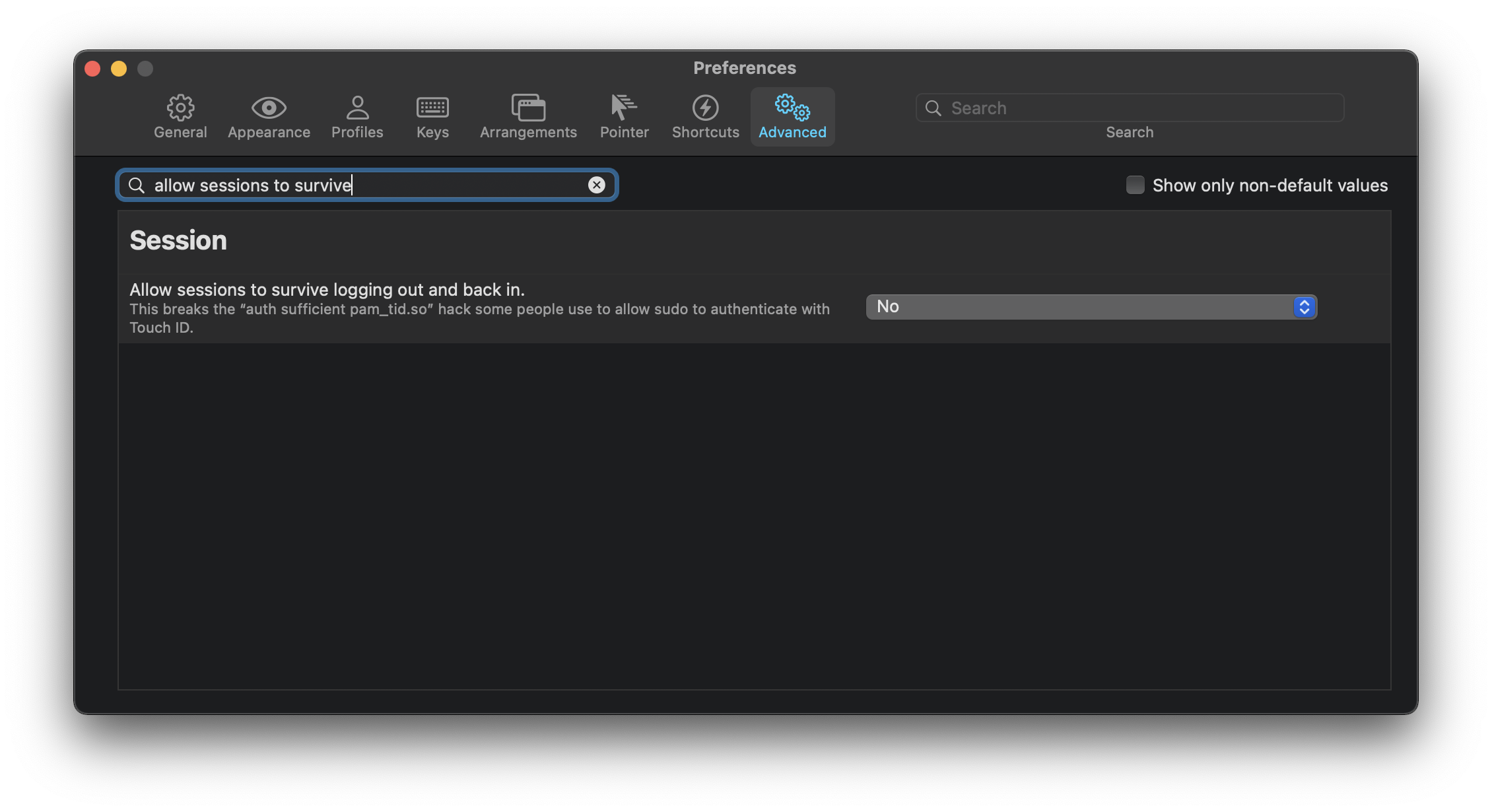Open Appearance preferences panel
Screen dimensions: 1492x812
269,112
